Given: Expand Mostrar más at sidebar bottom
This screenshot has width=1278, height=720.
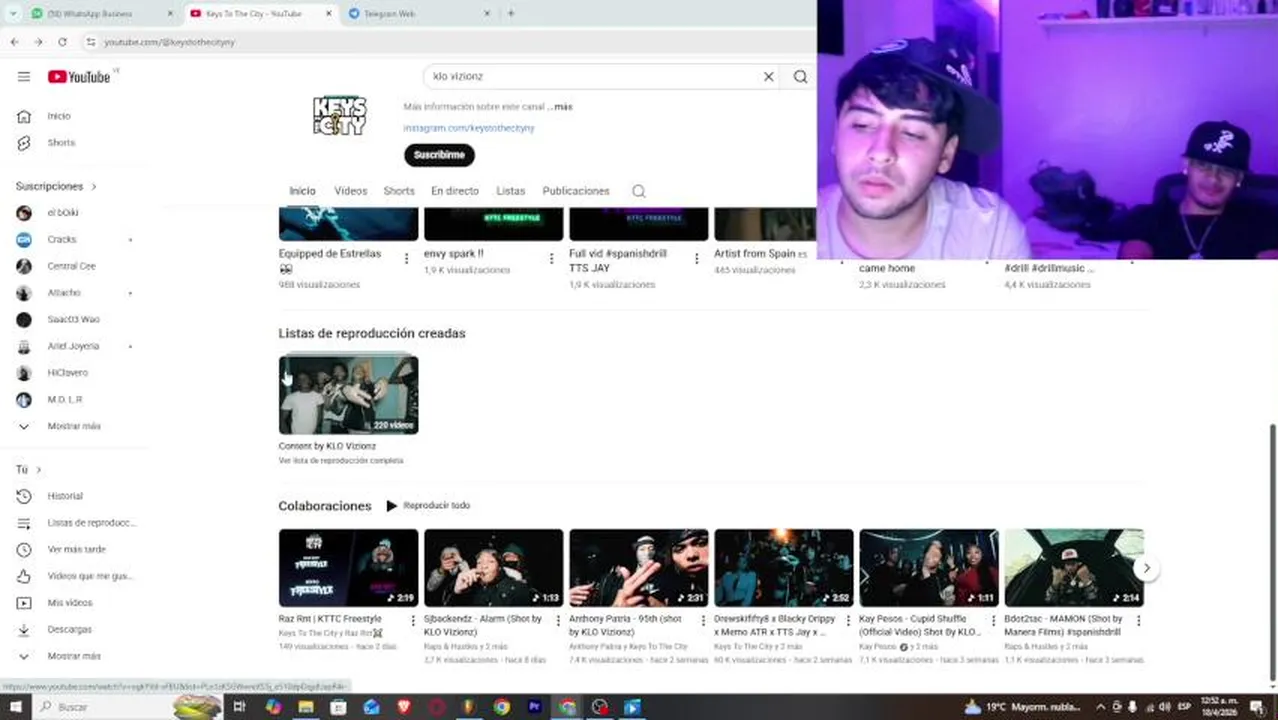Looking at the screenshot, I should [x=75, y=656].
